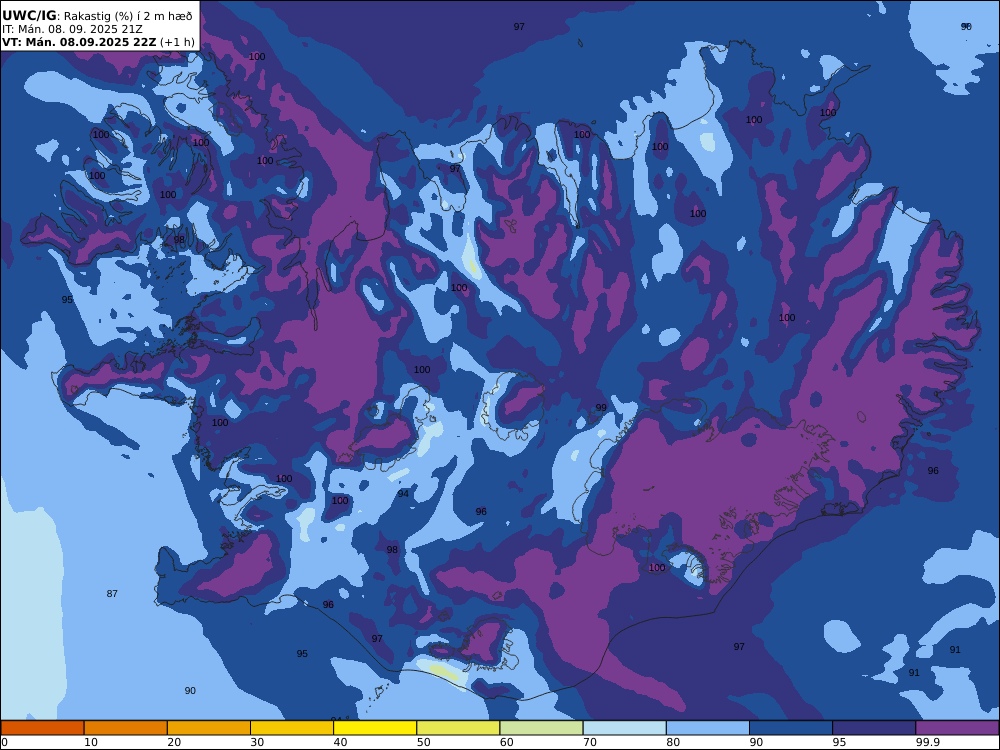
Task: Click the '20' tick label on the colorbar
Action: click(x=174, y=742)
